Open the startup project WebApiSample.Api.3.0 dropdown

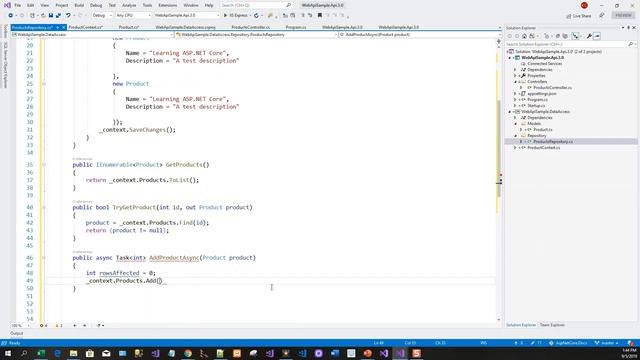(x=187, y=16)
